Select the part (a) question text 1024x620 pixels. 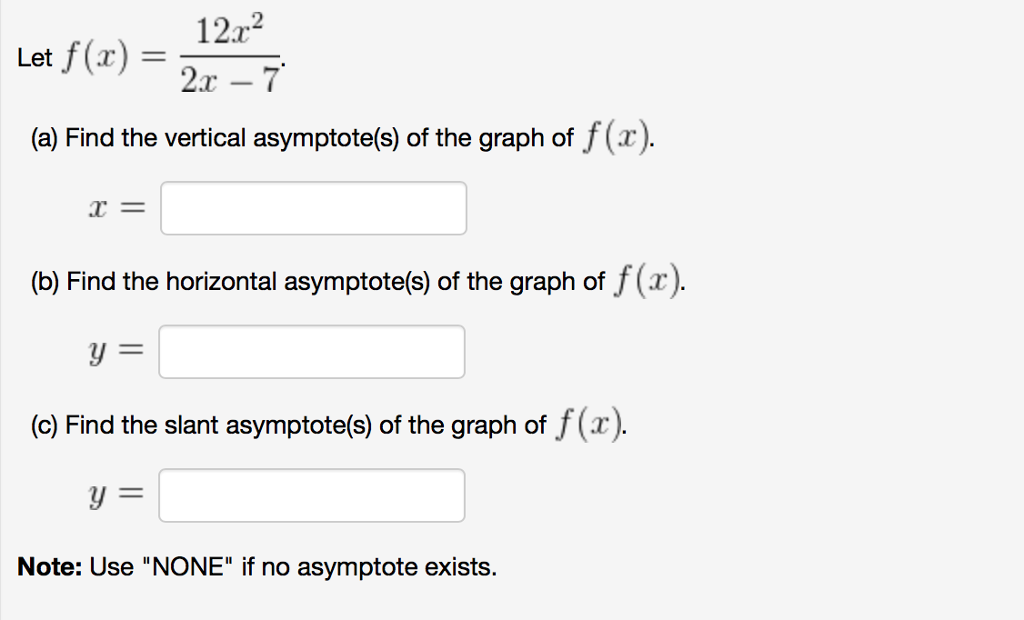pyautogui.click(x=340, y=137)
